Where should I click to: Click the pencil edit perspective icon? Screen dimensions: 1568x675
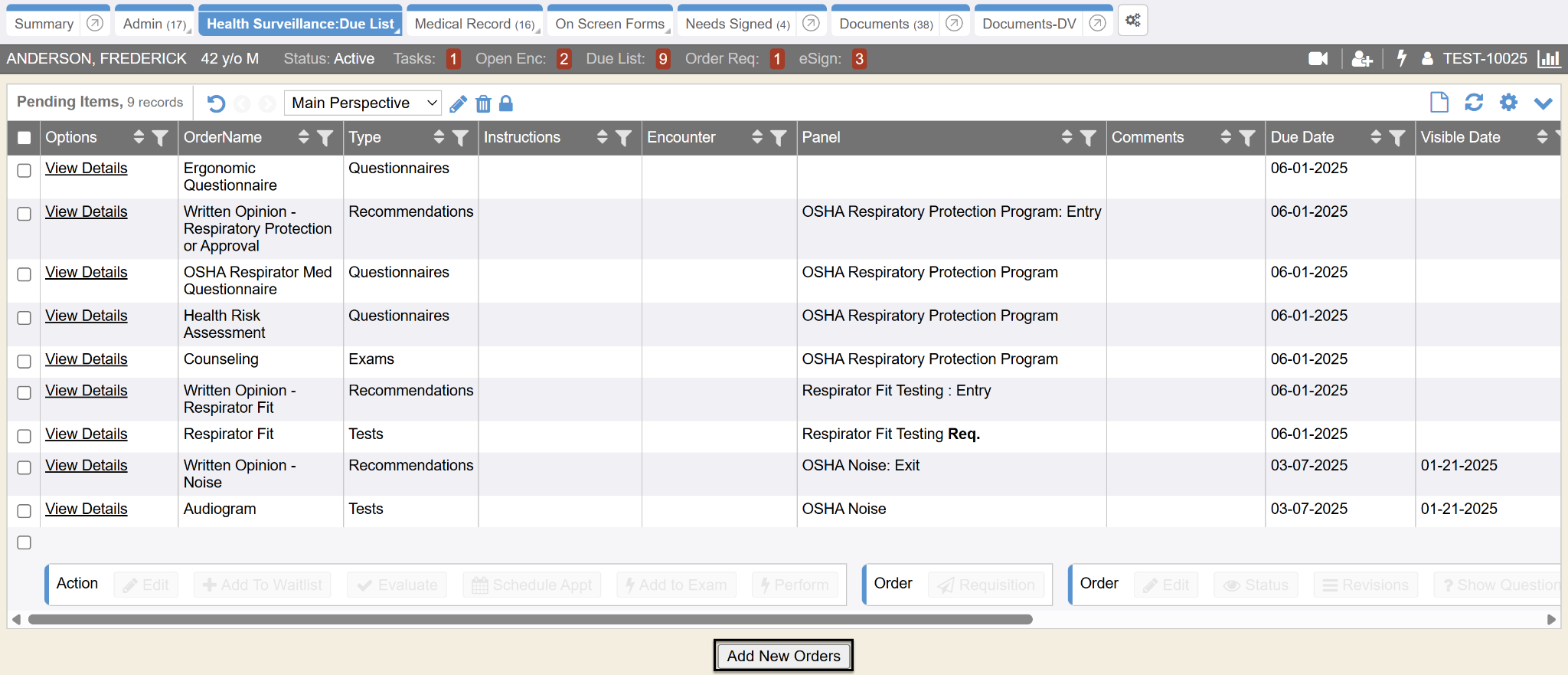(x=458, y=103)
